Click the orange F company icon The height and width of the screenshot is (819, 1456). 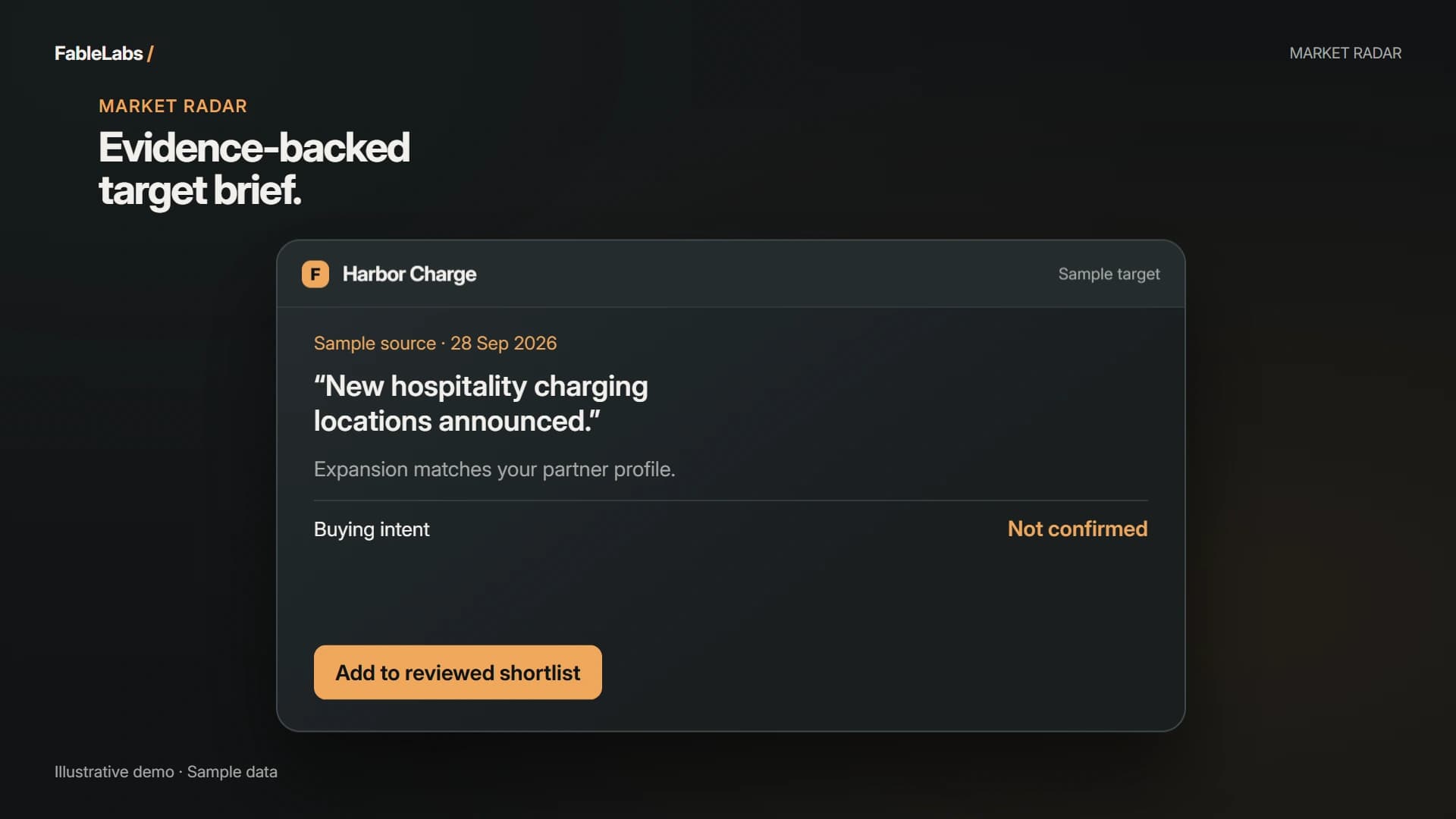pos(315,274)
